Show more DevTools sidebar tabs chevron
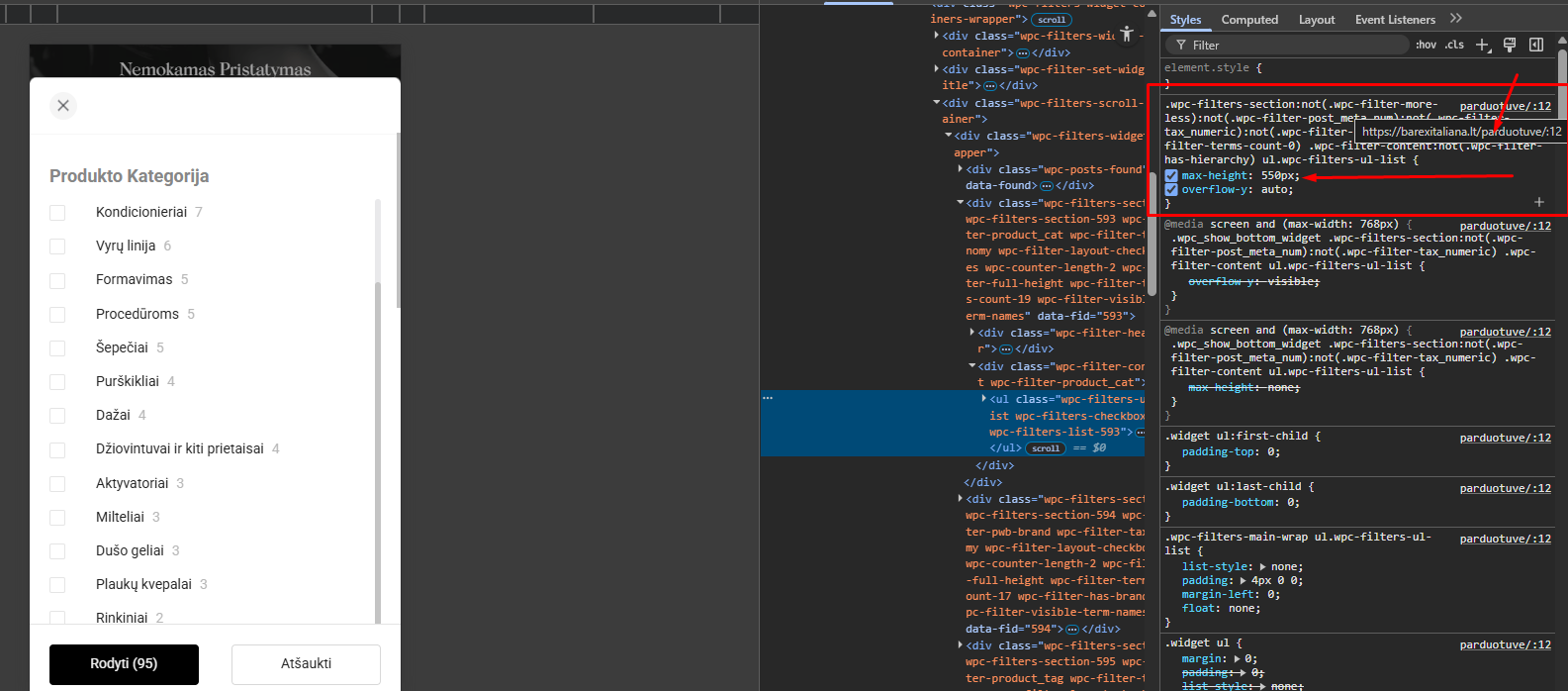 coord(1455,19)
